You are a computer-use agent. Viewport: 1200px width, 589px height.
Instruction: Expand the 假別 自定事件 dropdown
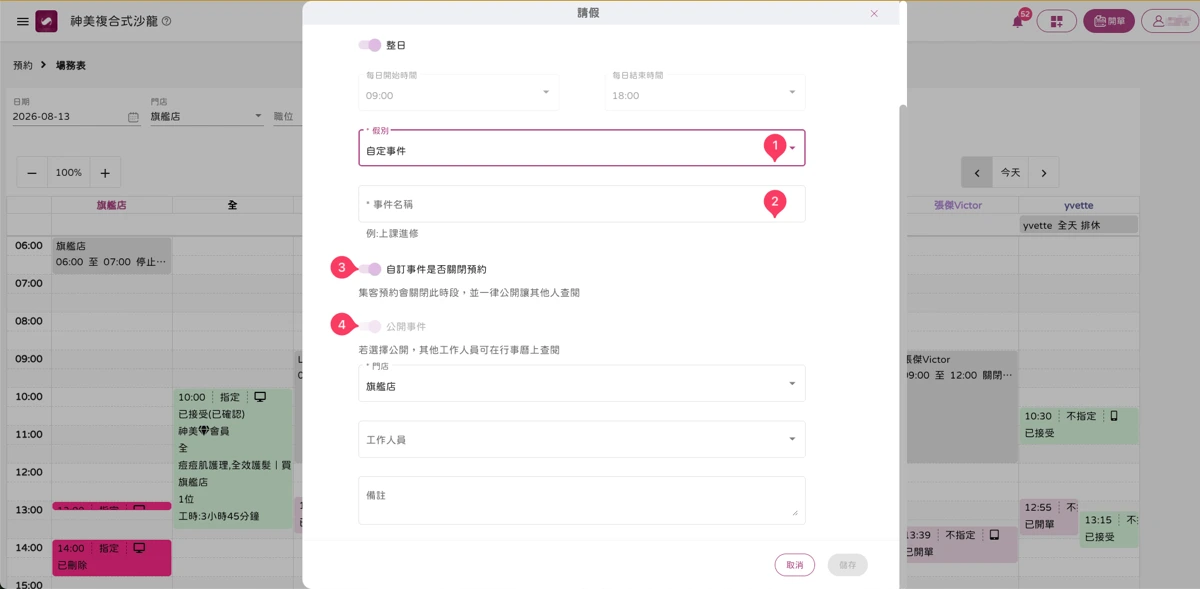tap(582, 148)
